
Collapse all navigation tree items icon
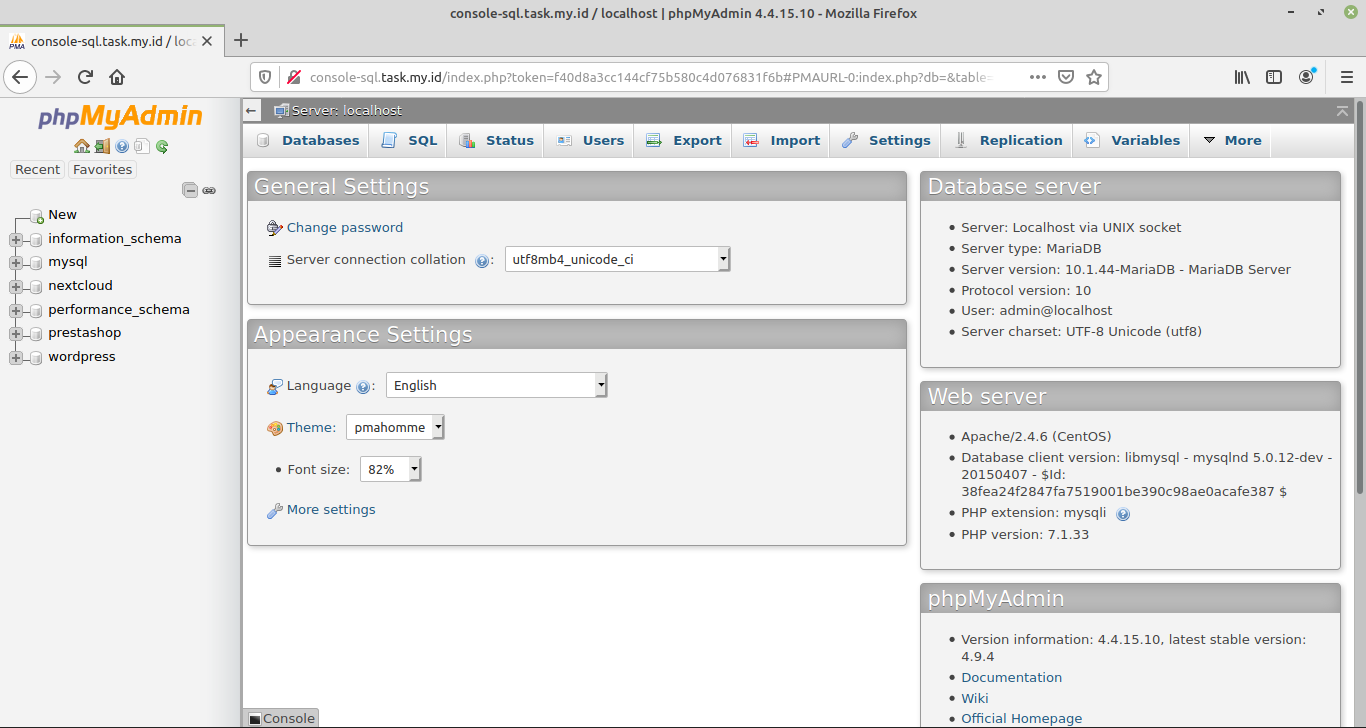190,190
